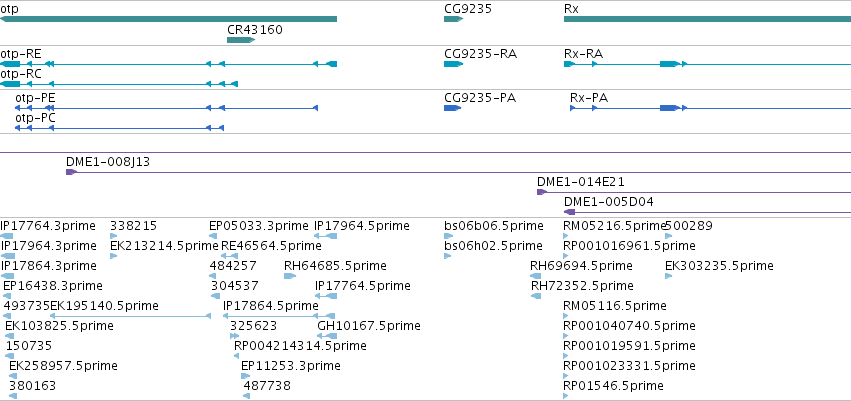
Task: Click EST RH69694.5prime
Action: tap(536, 276)
